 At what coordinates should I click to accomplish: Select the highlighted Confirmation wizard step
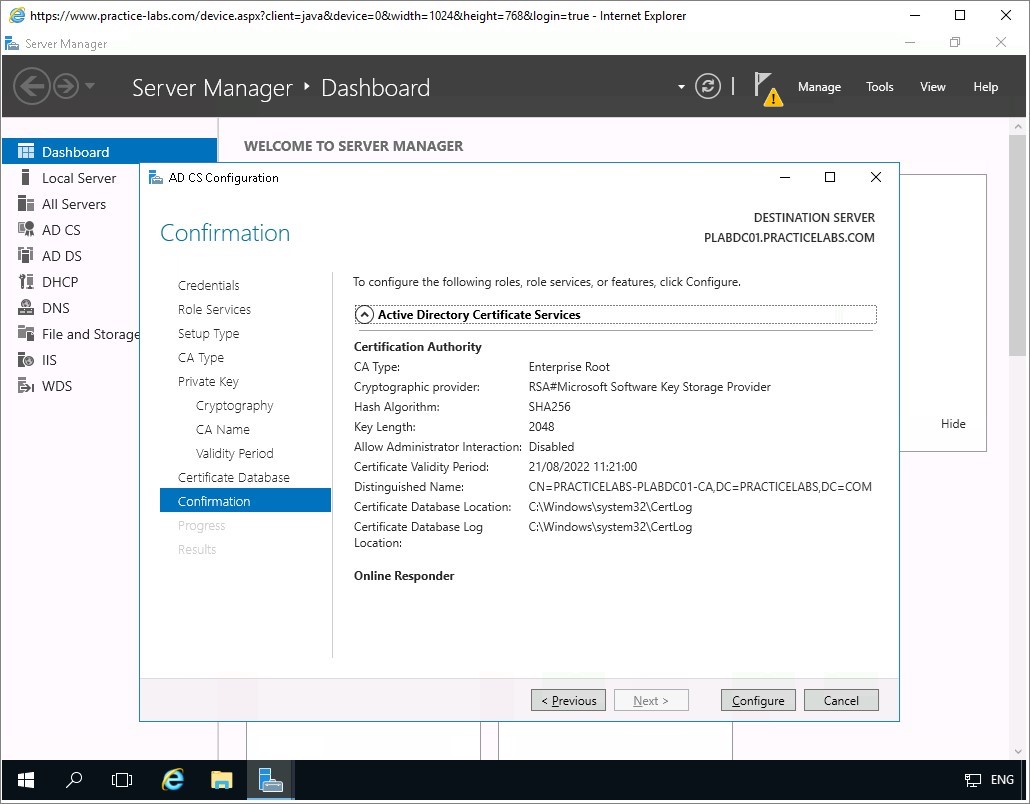pos(245,501)
